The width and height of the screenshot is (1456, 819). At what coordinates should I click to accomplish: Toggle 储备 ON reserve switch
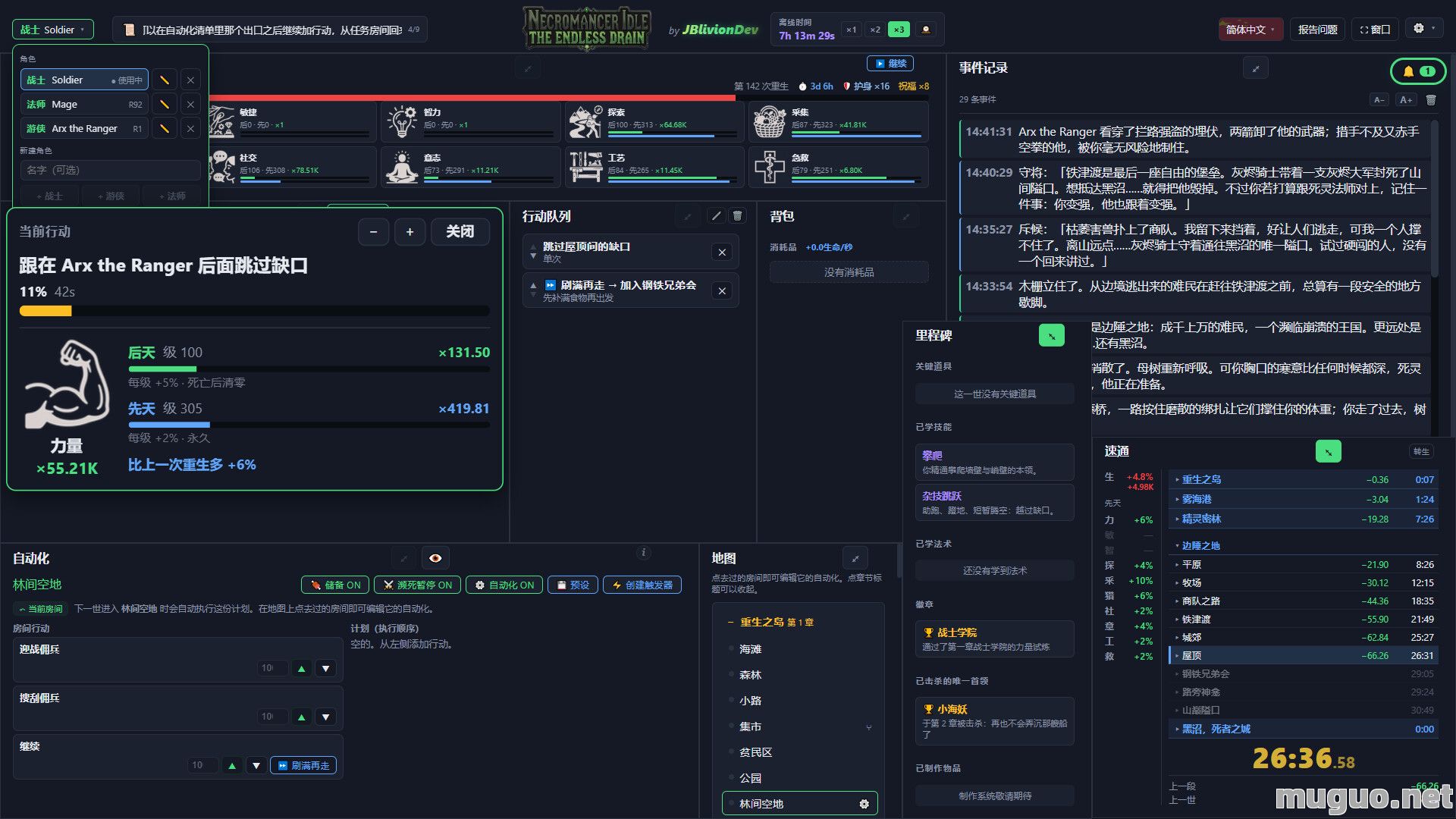pos(335,585)
